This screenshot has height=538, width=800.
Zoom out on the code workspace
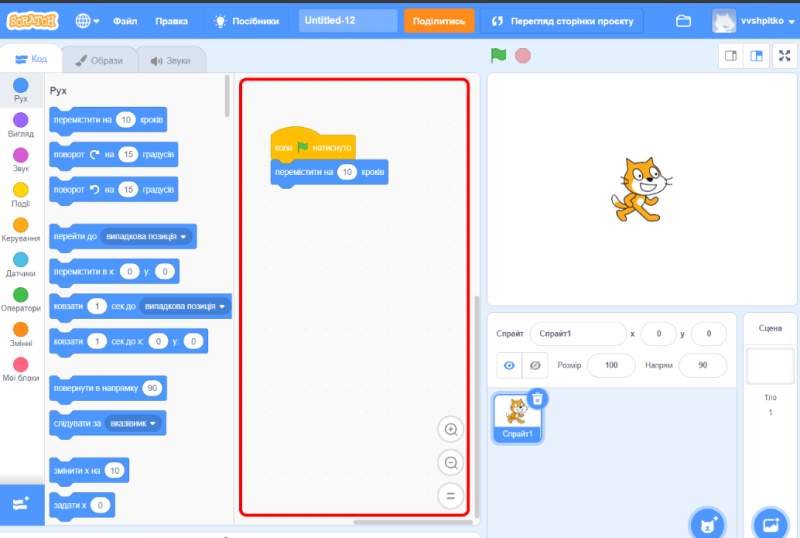click(451, 463)
